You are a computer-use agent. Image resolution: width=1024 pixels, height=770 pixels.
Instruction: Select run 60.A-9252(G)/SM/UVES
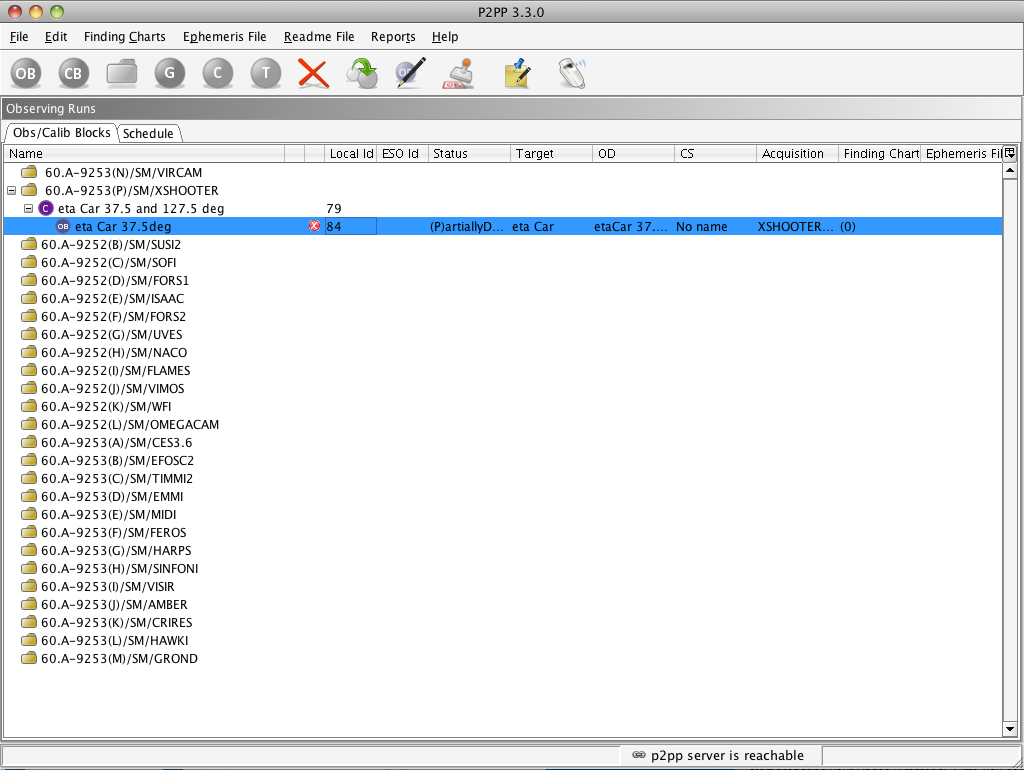112,334
